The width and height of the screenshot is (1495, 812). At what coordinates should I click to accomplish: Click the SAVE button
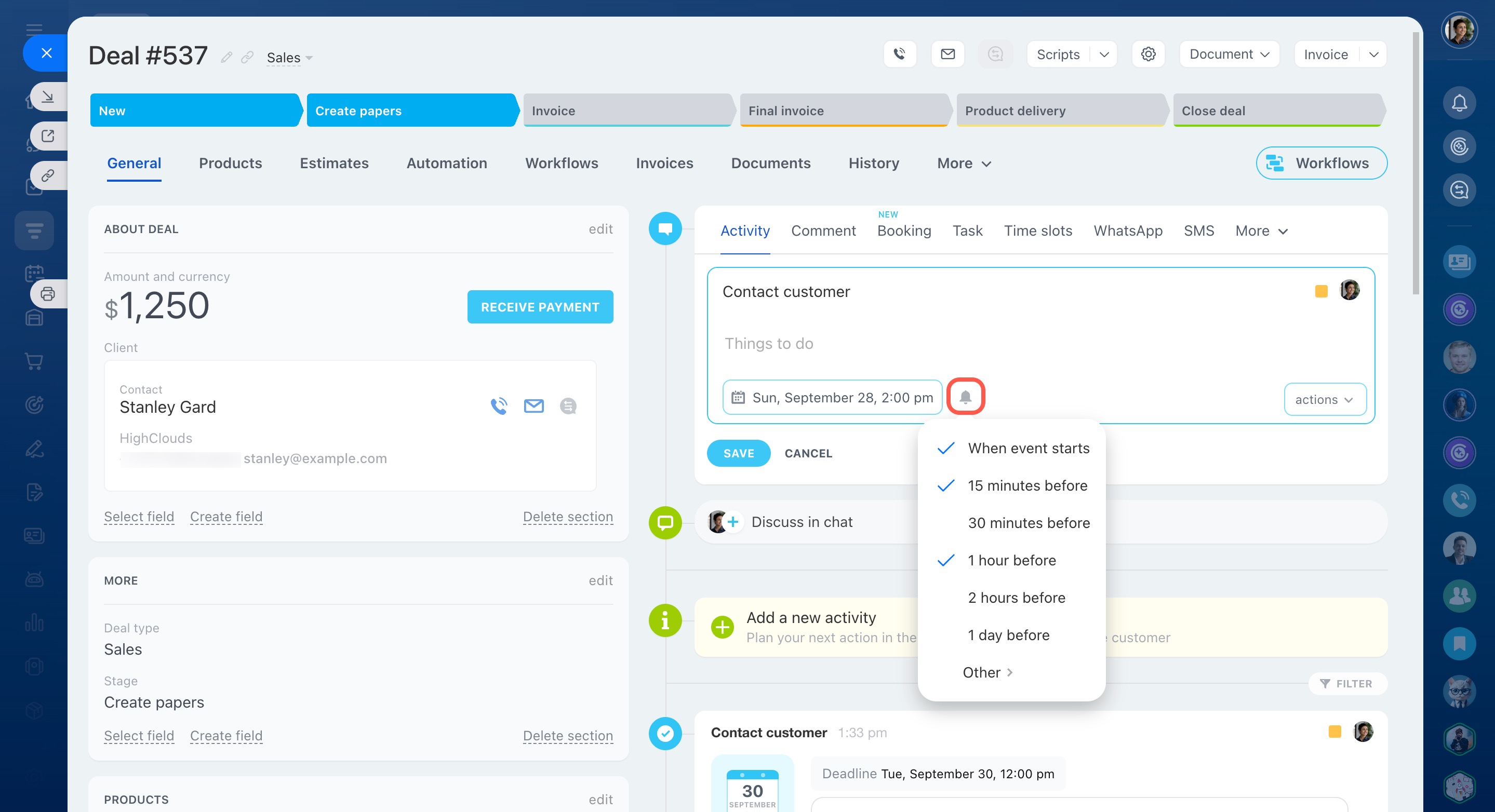pos(738,454)
